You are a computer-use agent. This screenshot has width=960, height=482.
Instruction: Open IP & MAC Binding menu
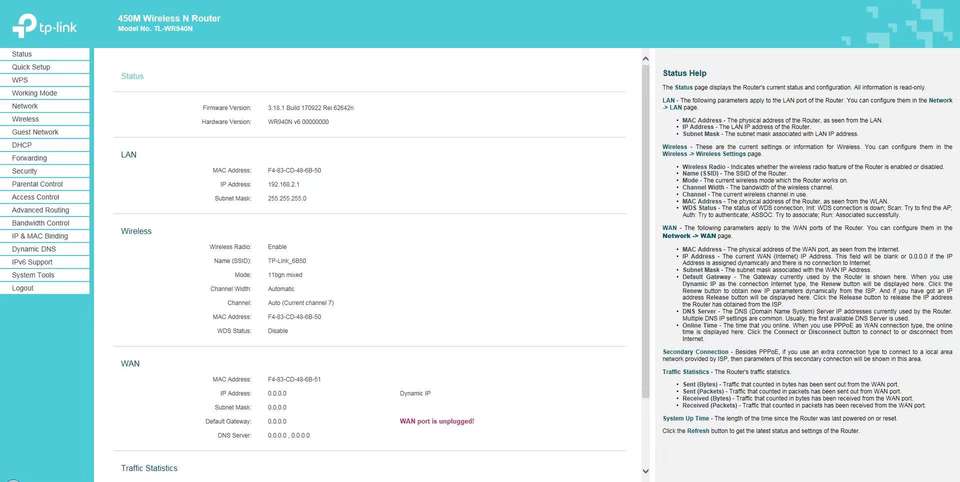tap(45, 236)
